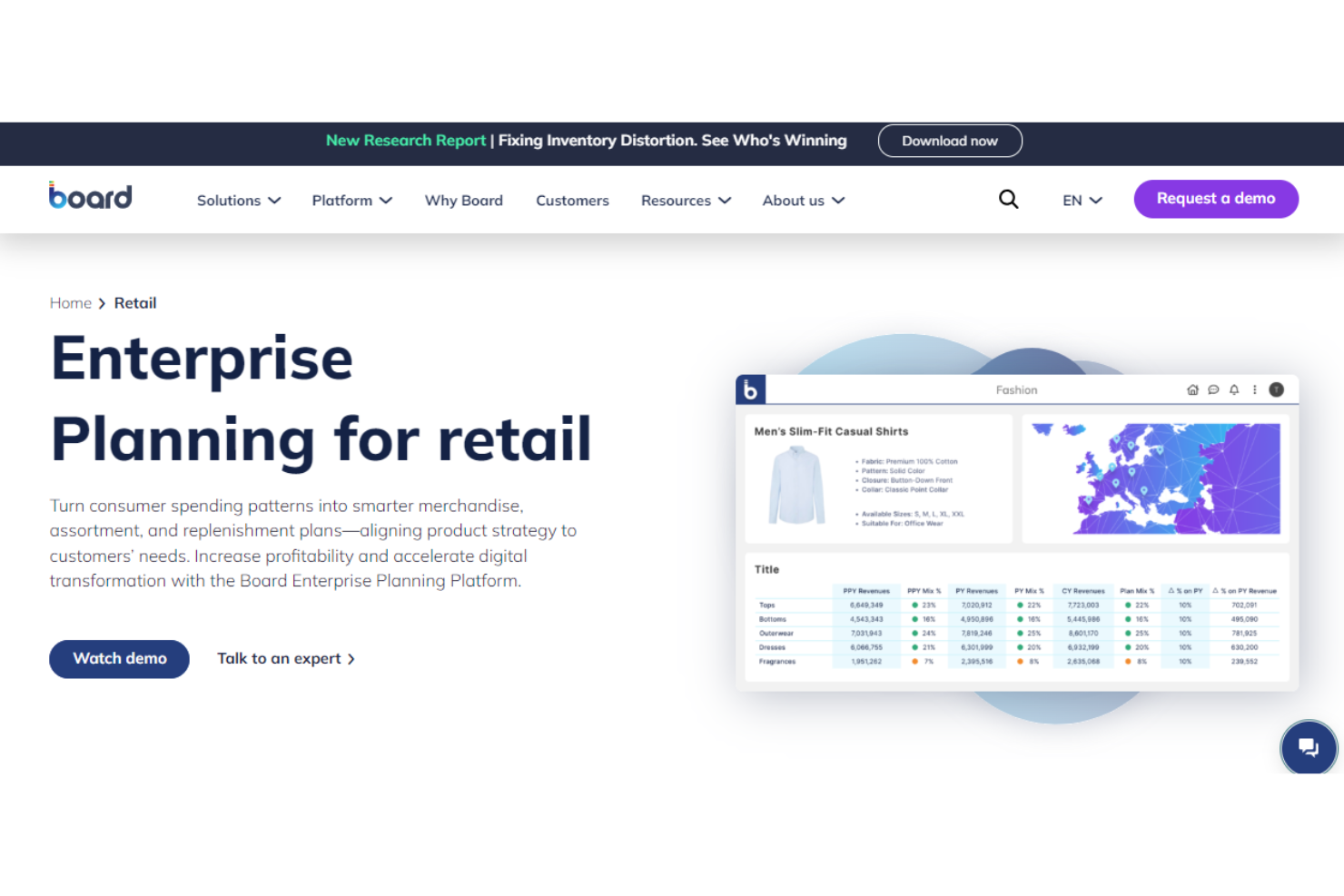Click the comment icon in Fashion dashboard
1344x896 pixels.
point(1213,389)
